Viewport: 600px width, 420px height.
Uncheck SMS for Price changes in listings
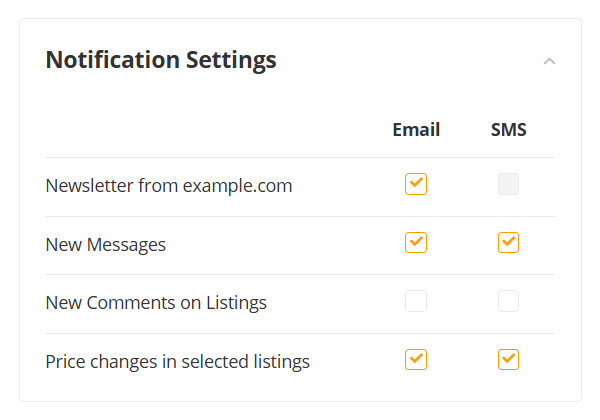pos(509,360)
